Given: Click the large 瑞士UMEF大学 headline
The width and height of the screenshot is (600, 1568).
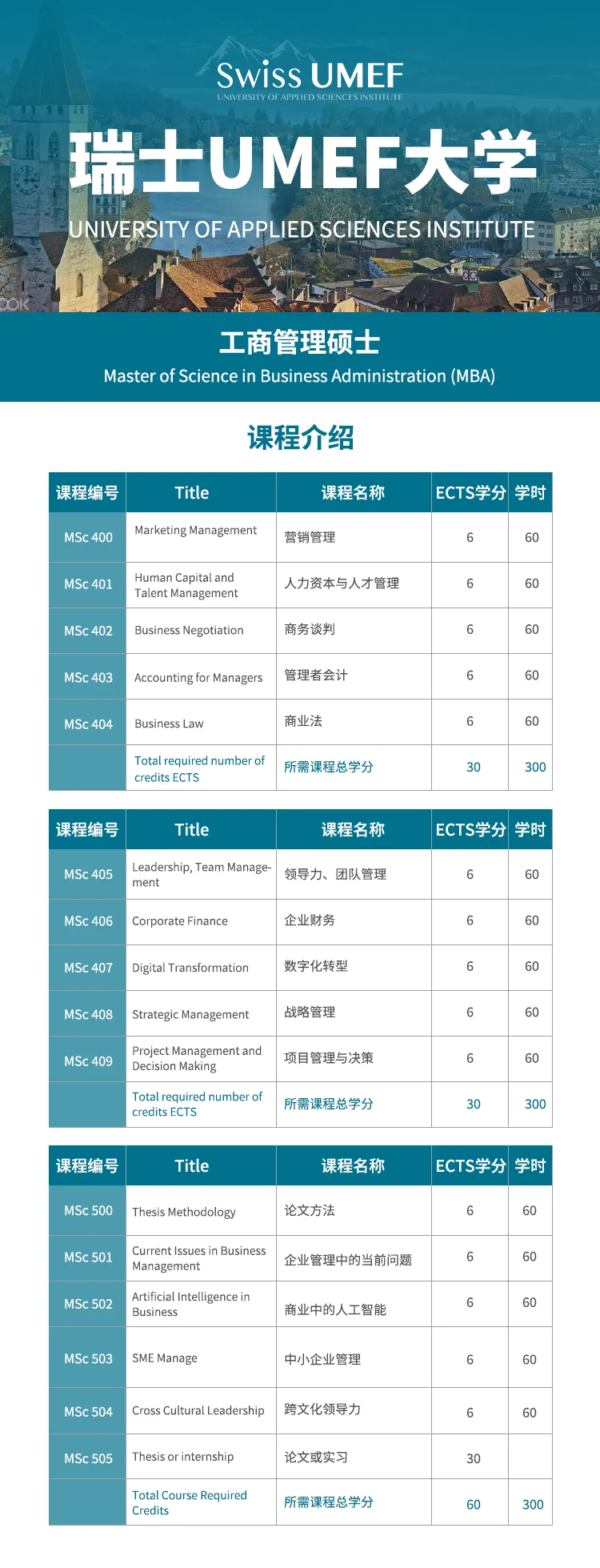Looking at the screenshot, I should [302, 164].
